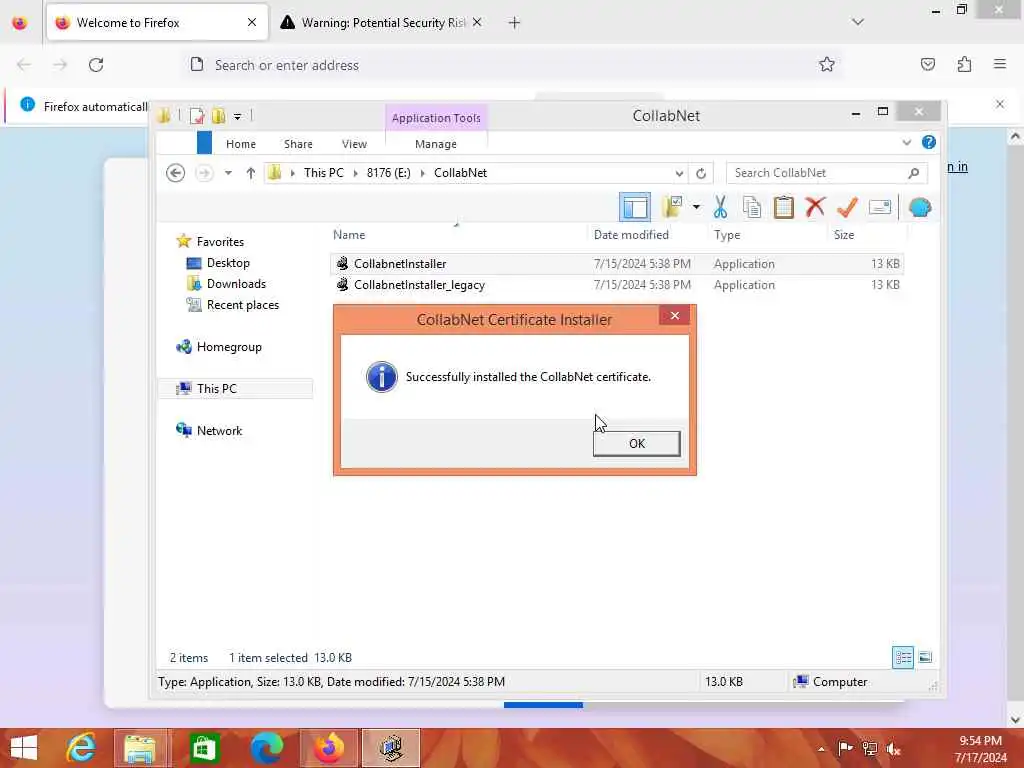Click OK in the CollabNet Certificate Installer dialog
Image resolution: width=1024 pixels, height=768 pixels.
(x=636, y=443)
